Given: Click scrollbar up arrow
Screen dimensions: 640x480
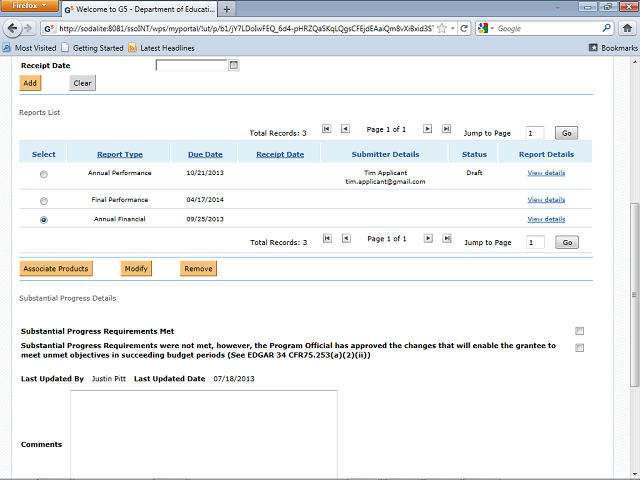Looking at the screenshot, I should tap(635, 62).
